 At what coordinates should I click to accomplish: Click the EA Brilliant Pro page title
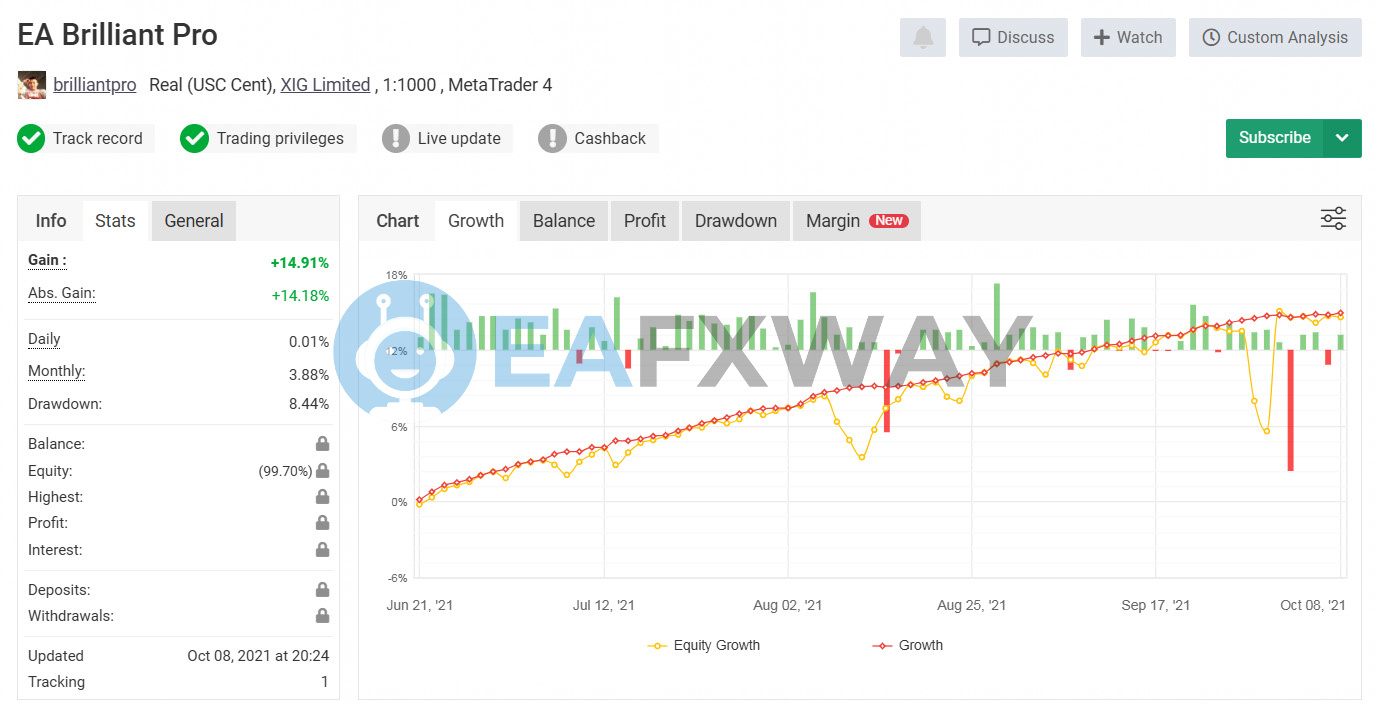click(x=118, y=35)
